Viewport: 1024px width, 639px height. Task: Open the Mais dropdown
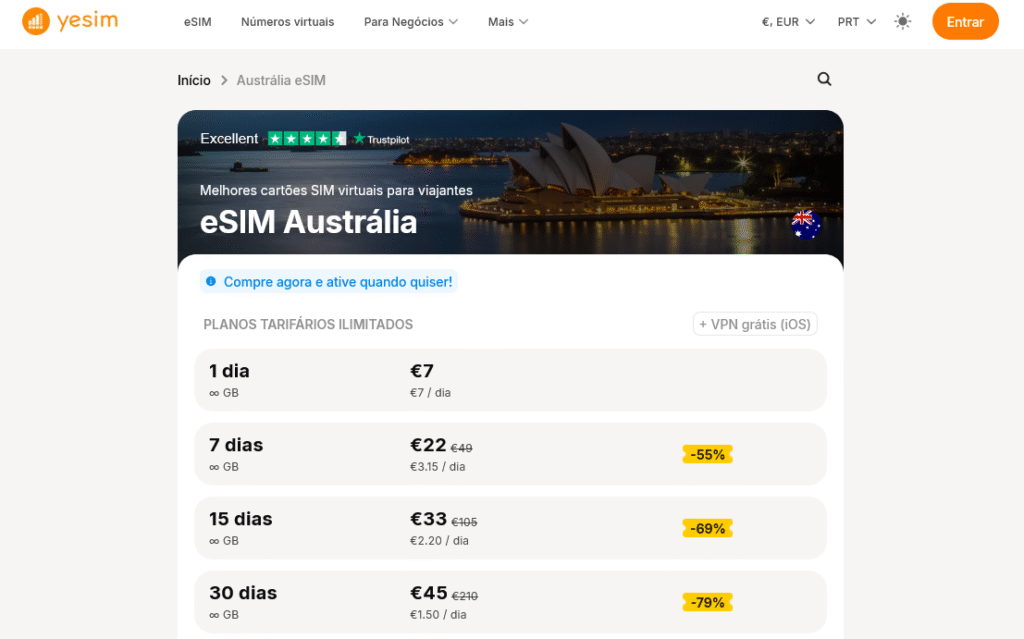[507, 20]
